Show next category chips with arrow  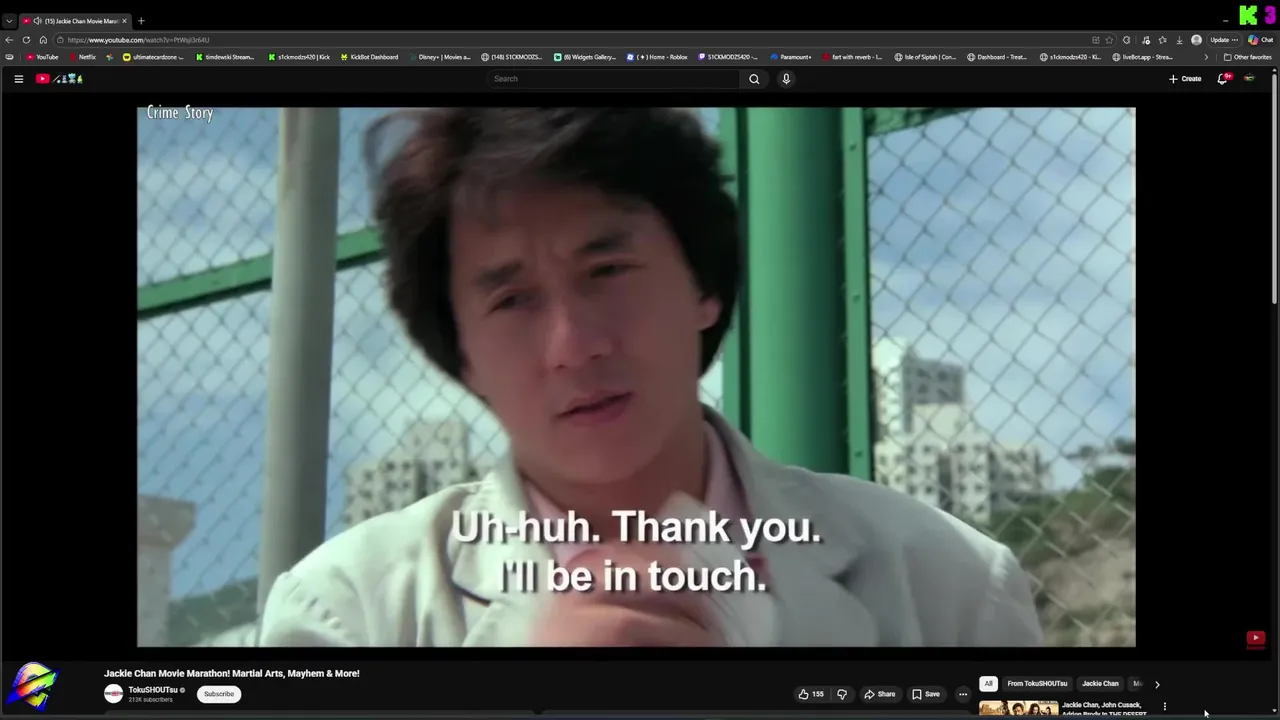[x=1157, y=684]
